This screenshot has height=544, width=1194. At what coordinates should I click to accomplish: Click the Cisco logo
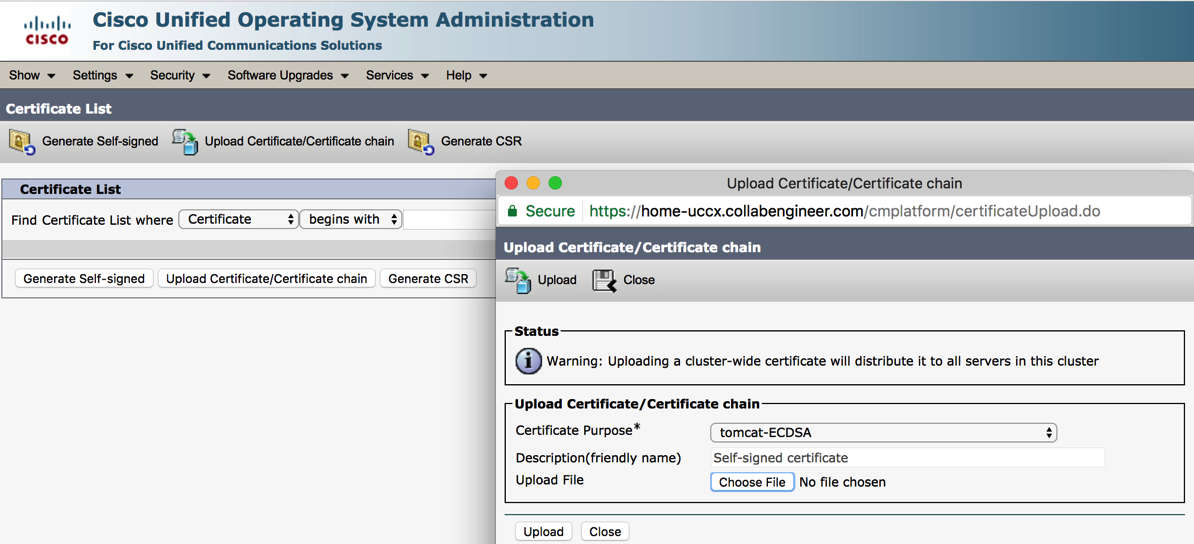click(47, 30)
